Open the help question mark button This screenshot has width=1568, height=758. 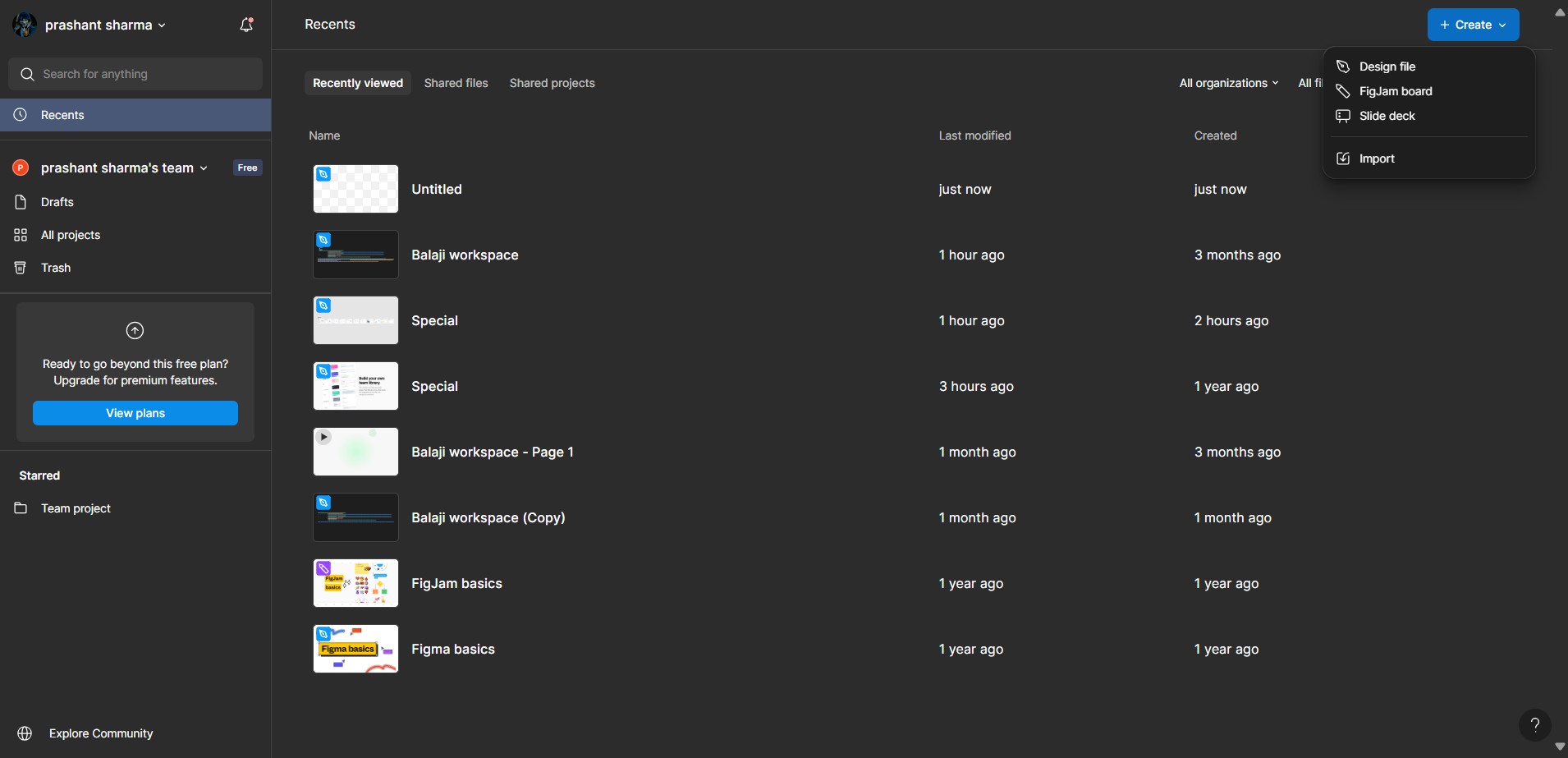click(1535, 725)
